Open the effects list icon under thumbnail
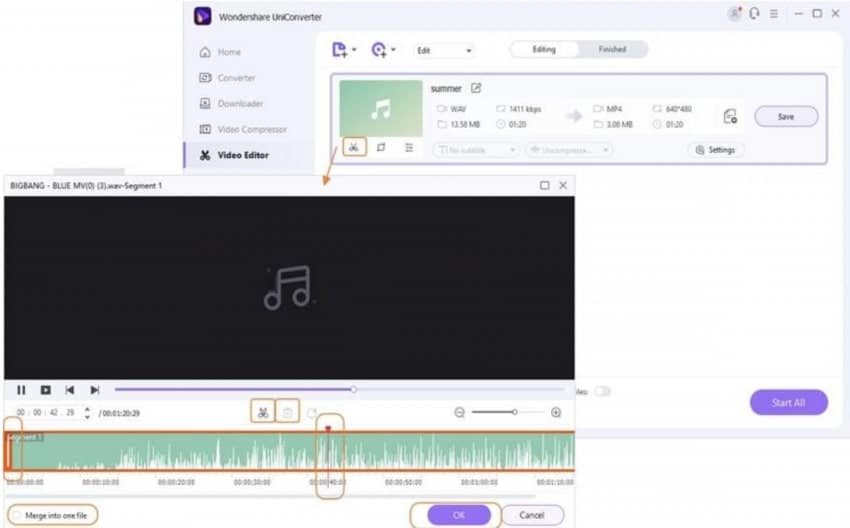 point(409,147)
